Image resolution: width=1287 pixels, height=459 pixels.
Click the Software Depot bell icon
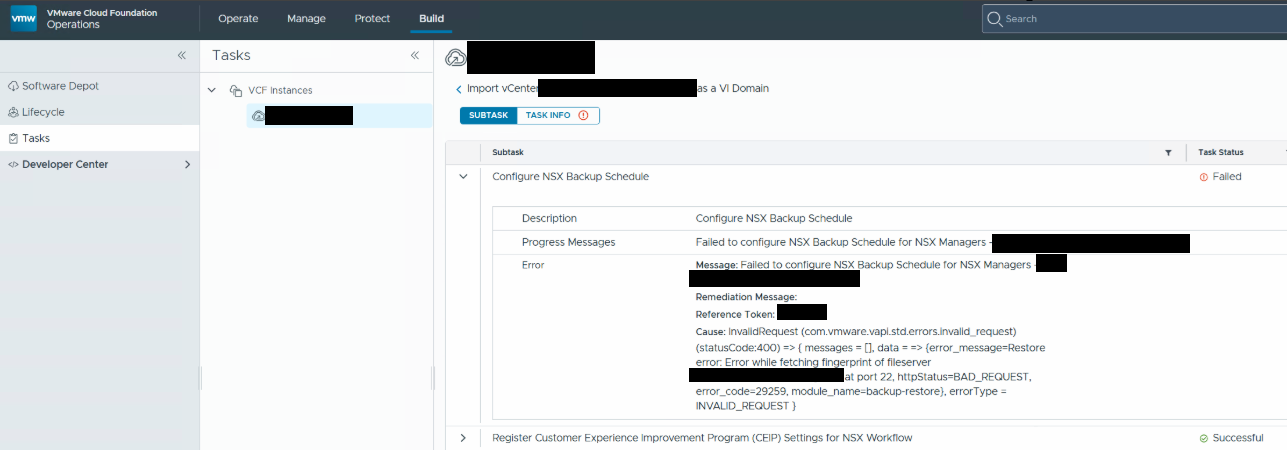point(13,86)
